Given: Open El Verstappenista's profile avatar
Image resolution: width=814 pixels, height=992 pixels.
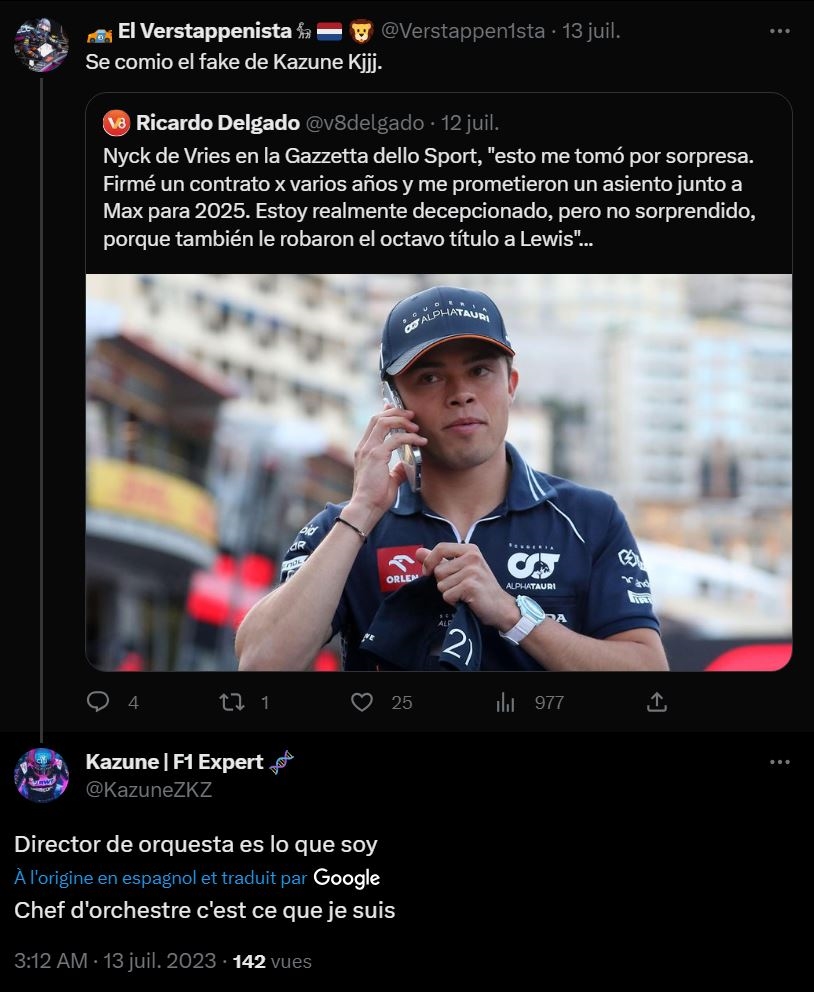Looking at the screenshot, I should 41,44.
